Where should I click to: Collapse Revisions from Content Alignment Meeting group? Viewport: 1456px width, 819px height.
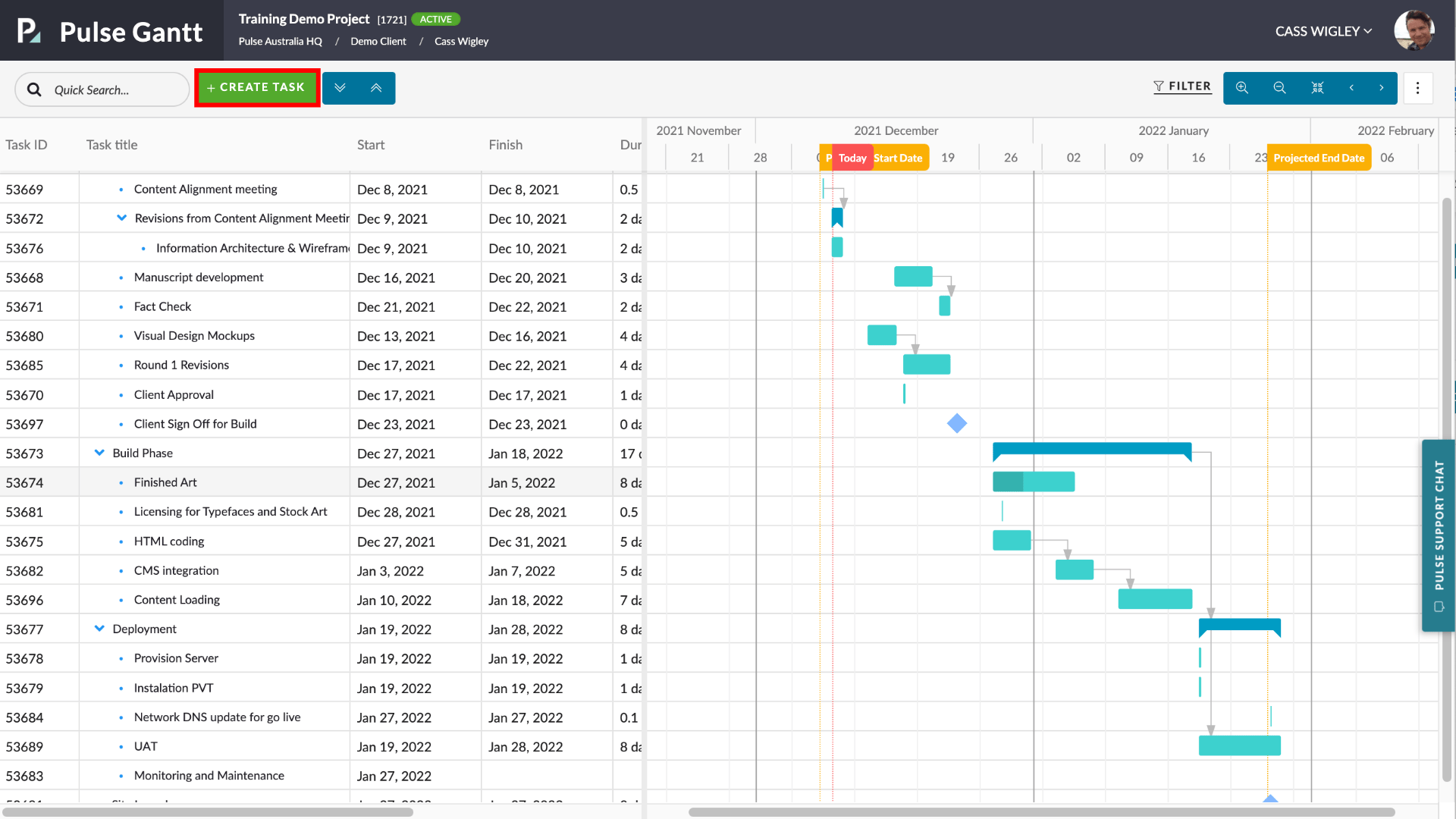[121, 218]
